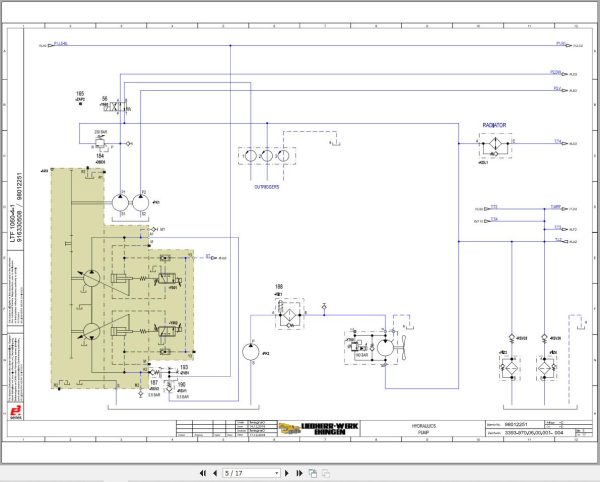Jump to the last page
The image size is (600, 482).
click(299, 473)
